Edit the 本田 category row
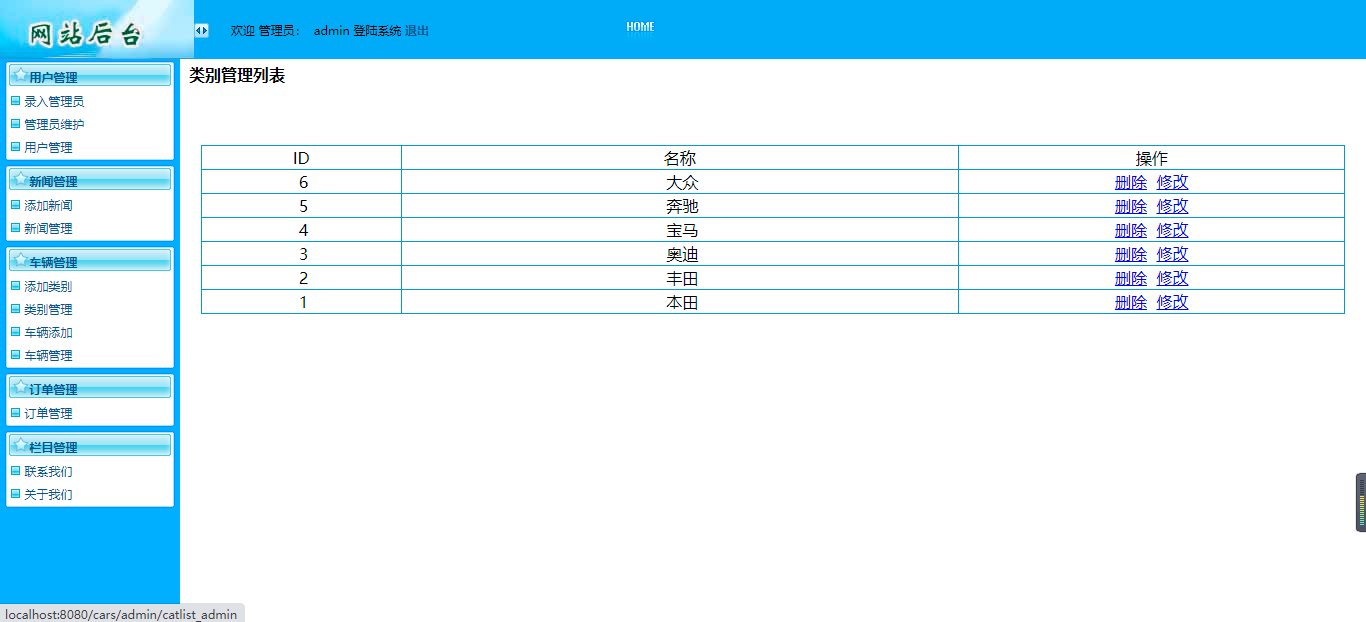The image size is (1366, 622). click(1173, 302)
